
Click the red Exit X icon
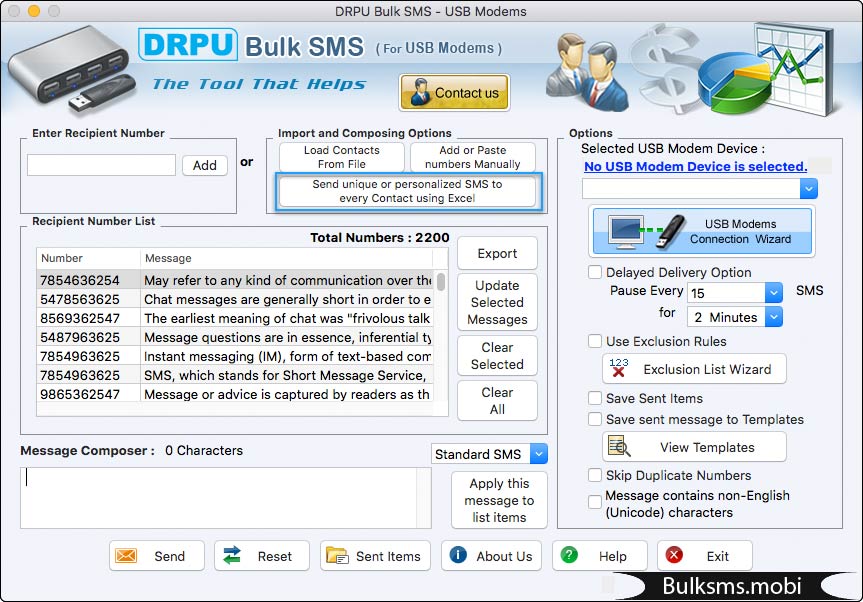[674, 555]
